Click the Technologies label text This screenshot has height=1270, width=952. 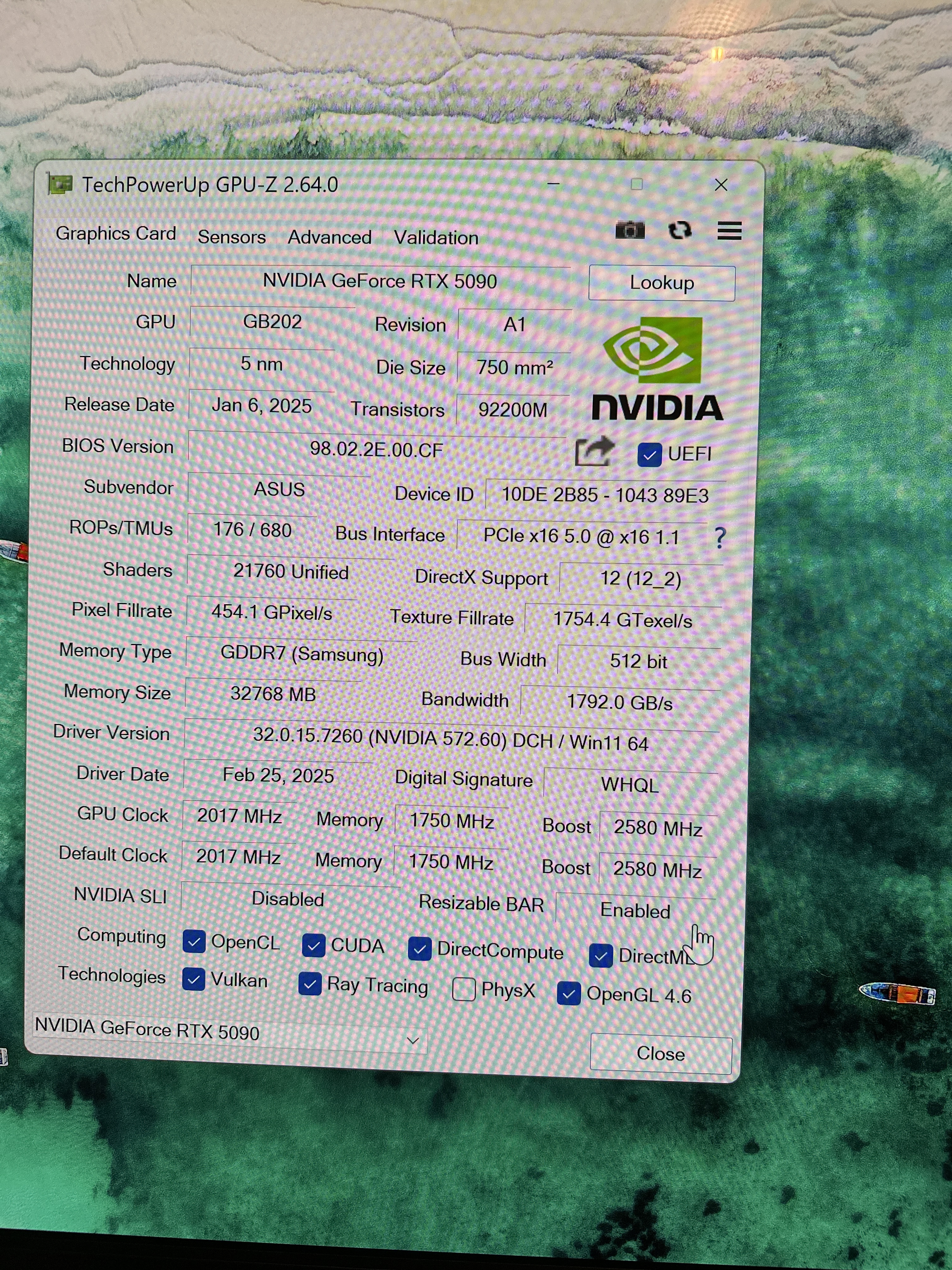tap(112, 976)
